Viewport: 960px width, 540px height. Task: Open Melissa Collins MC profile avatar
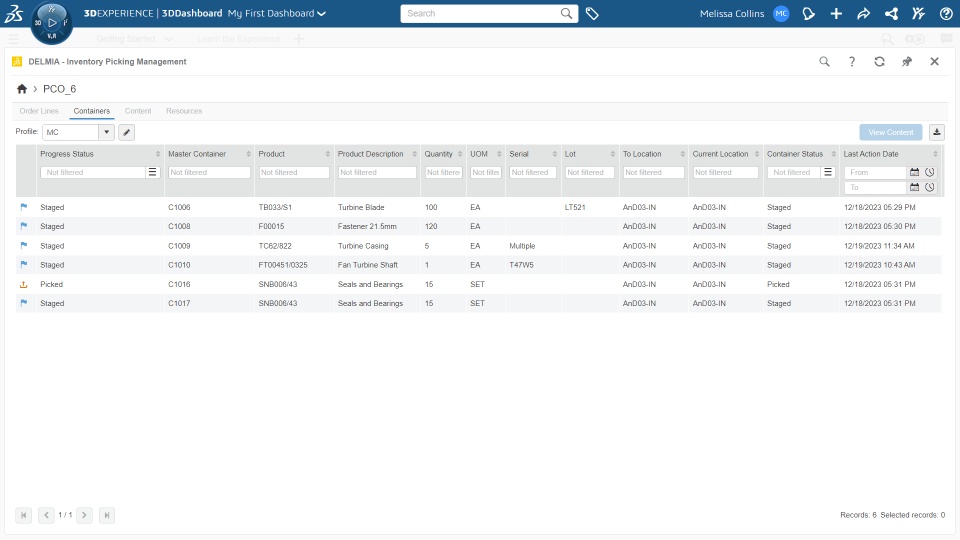(x=781, y=13)
